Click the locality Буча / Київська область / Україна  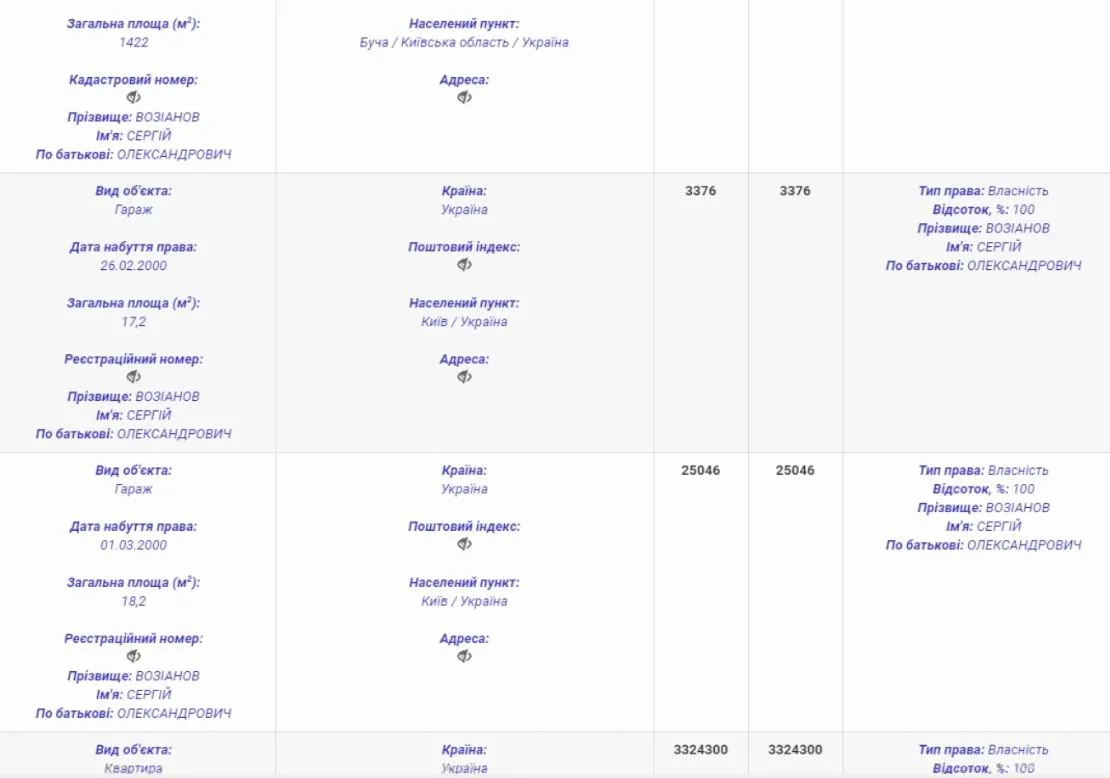(464, 43)
